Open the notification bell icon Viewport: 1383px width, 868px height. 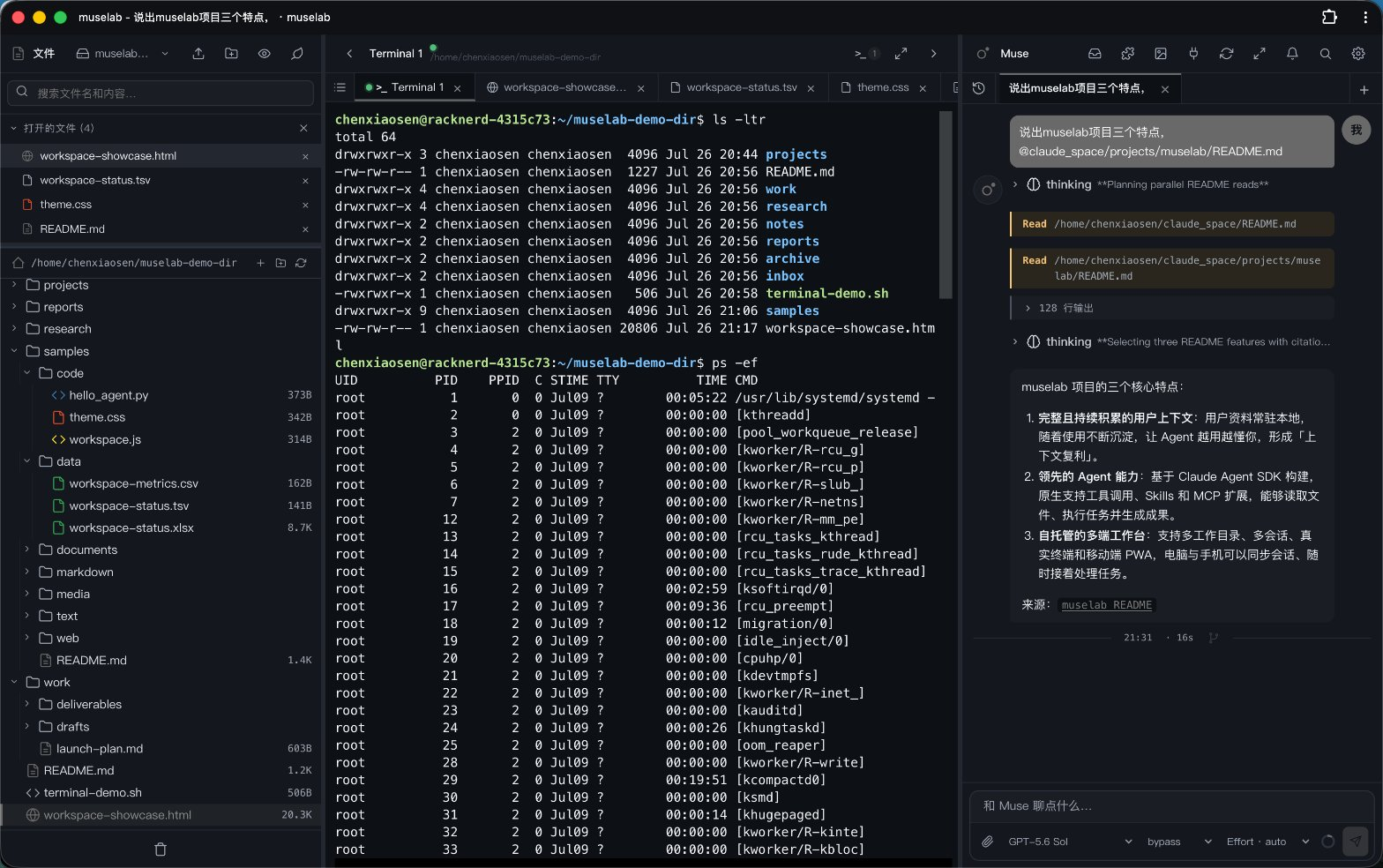1292,54
